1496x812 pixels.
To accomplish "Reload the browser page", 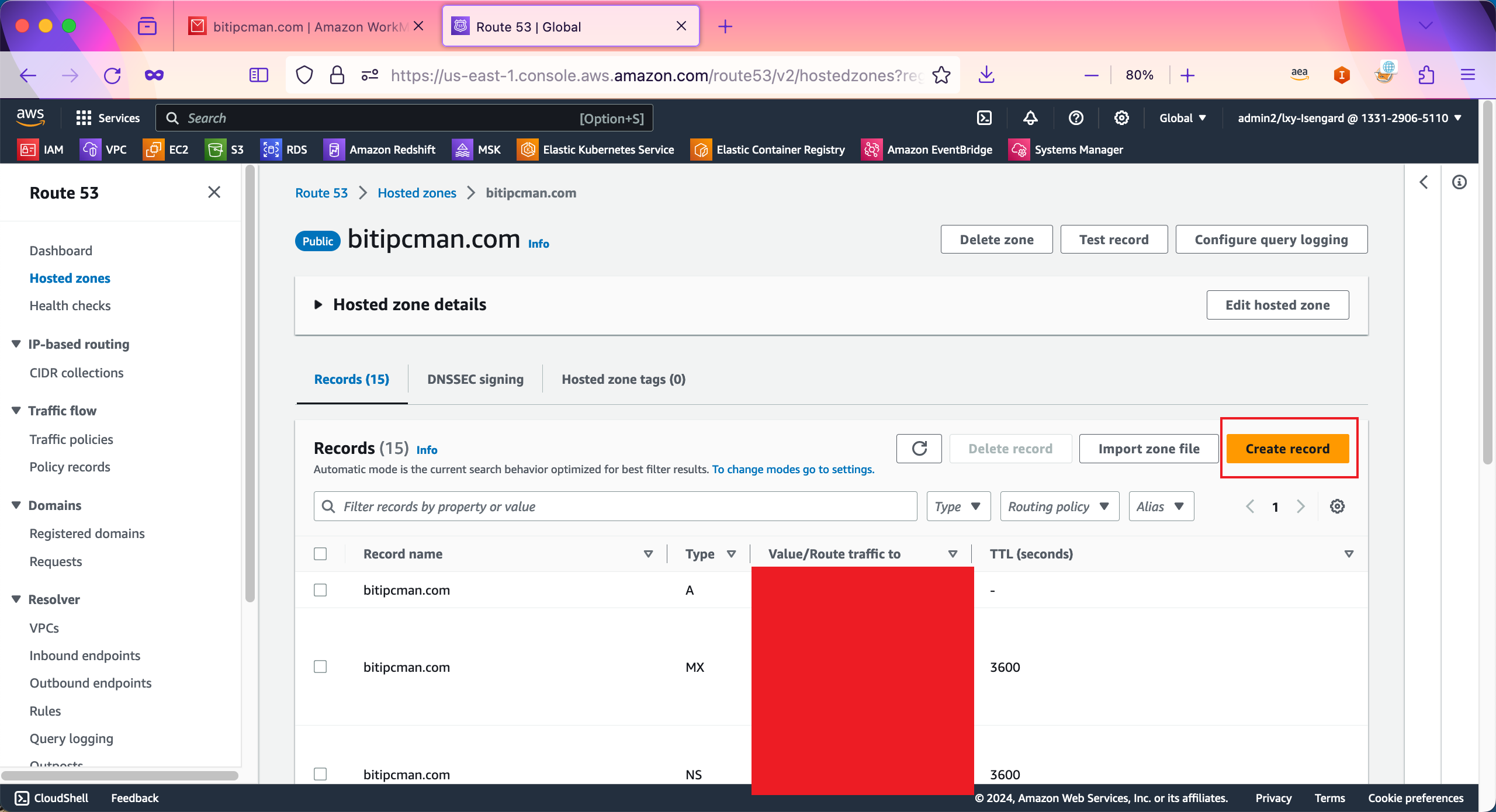I will pyautogui.click(x=112, y=75).
